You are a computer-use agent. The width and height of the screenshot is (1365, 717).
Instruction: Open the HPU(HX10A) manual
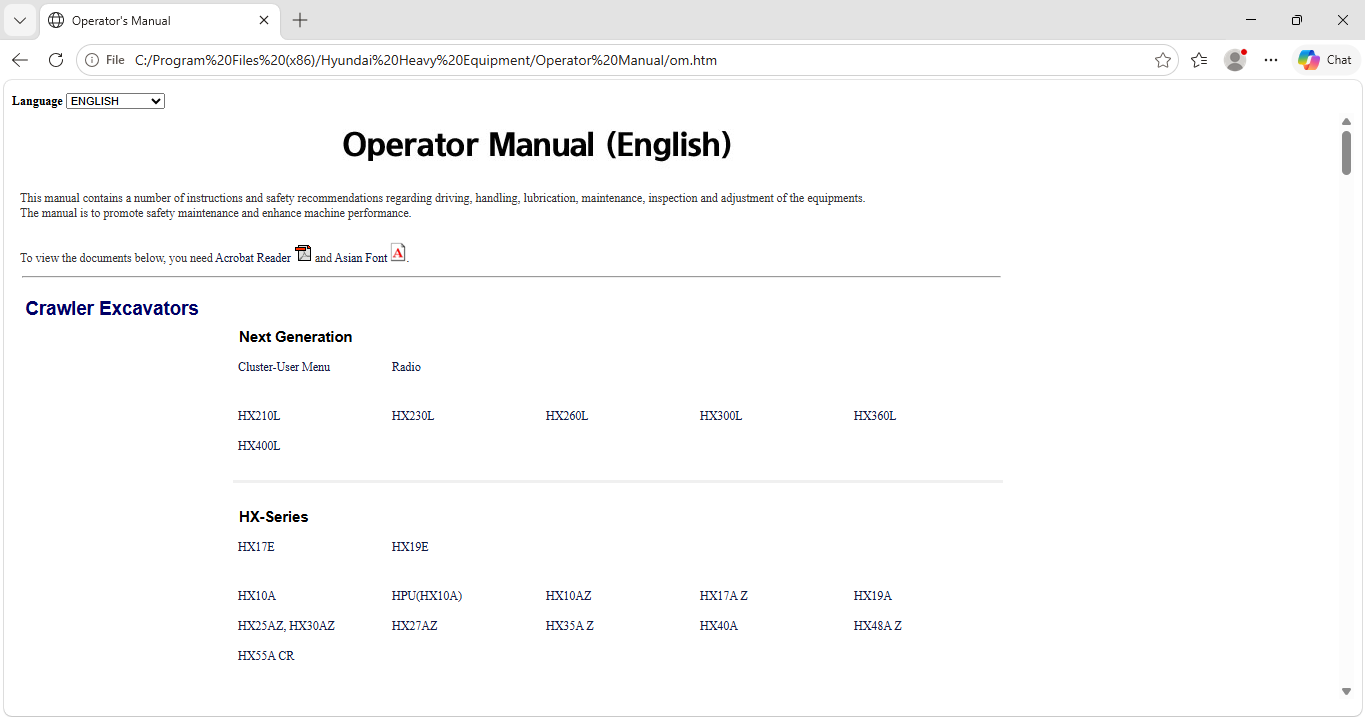[427, 596]
